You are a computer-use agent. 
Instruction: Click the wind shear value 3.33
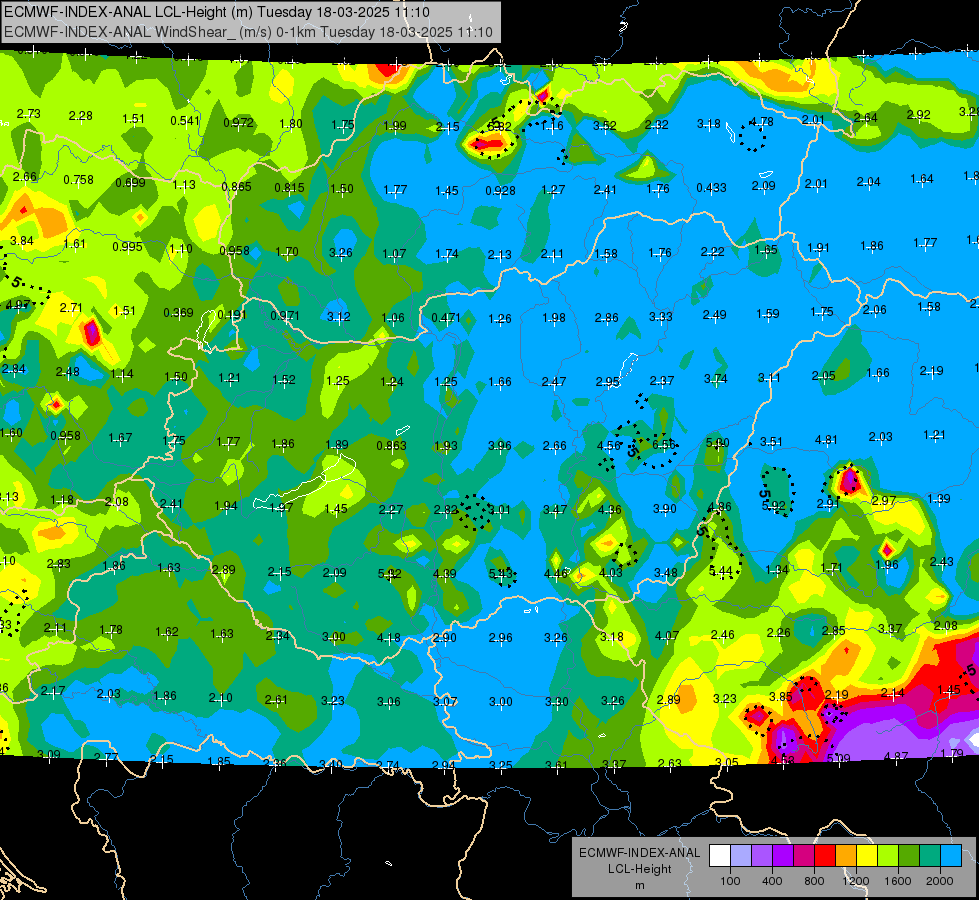[661, 317]
